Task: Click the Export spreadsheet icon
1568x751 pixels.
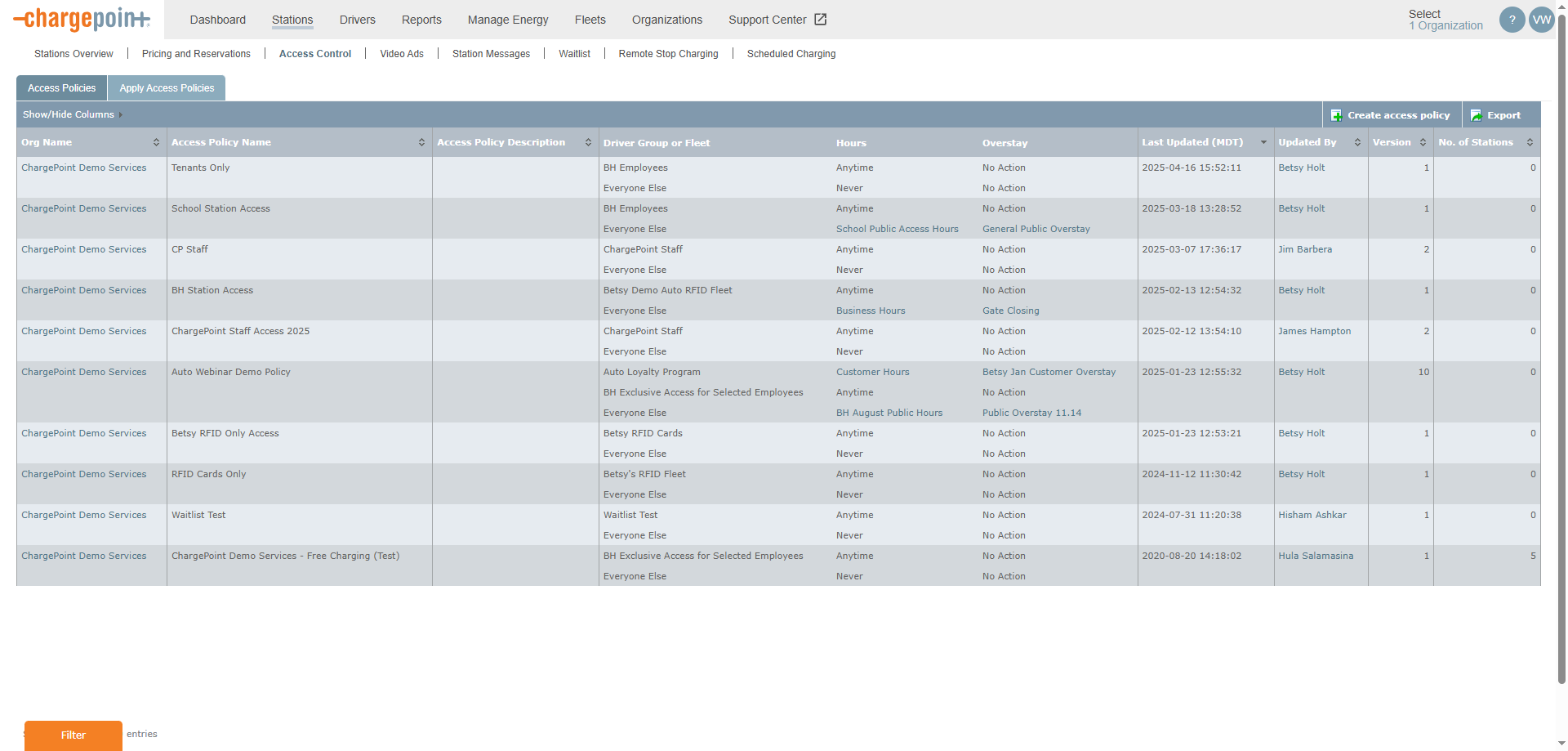Action: 1476,115
